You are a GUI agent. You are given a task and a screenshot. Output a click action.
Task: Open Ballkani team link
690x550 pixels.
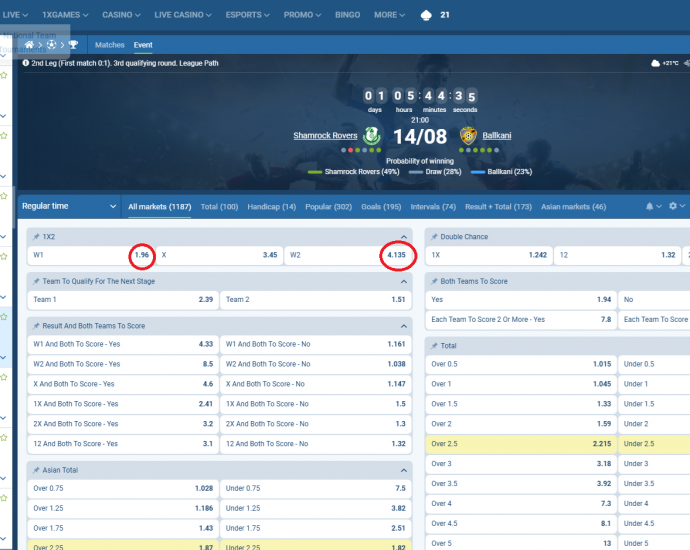click(497, 136)
